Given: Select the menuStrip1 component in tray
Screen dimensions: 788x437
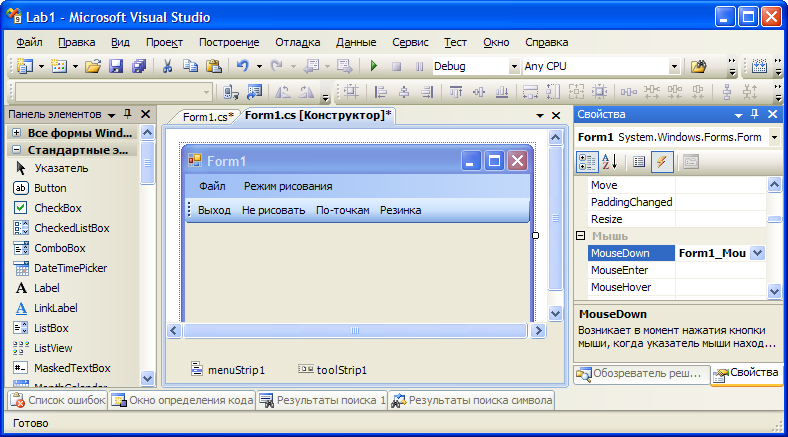Looking at the screenshot, I should [228, 370].
